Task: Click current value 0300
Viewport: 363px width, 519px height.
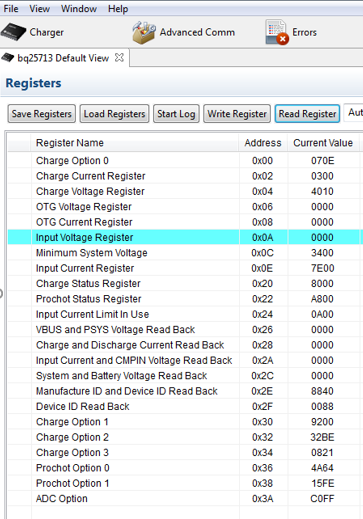Action: click(x=323, y=176)
